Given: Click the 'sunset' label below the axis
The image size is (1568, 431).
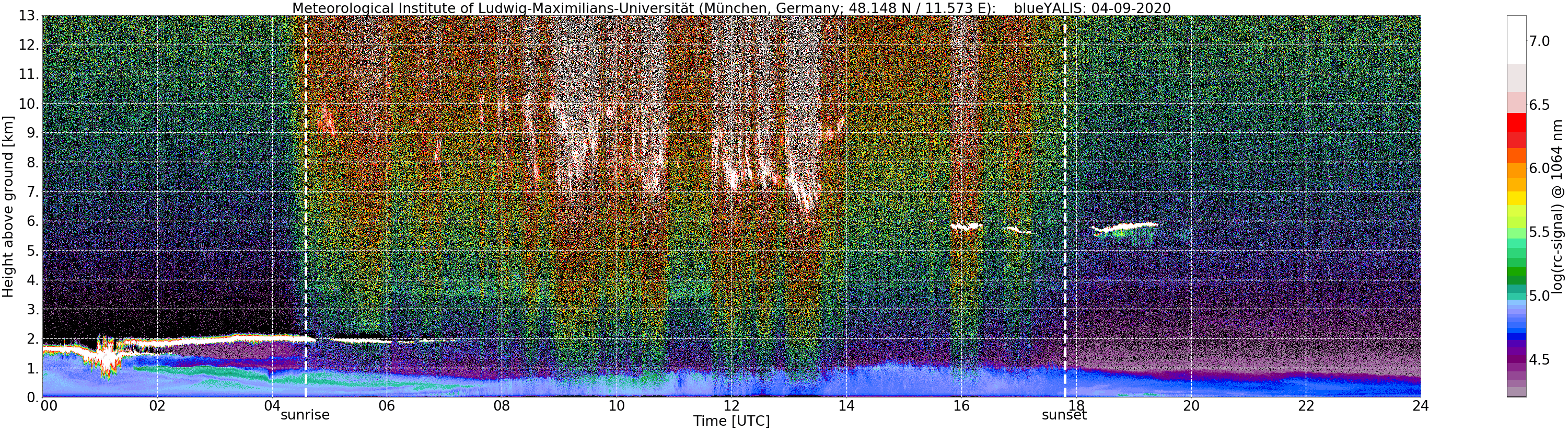Looking at the screenshot, I should click(1064, 415).
